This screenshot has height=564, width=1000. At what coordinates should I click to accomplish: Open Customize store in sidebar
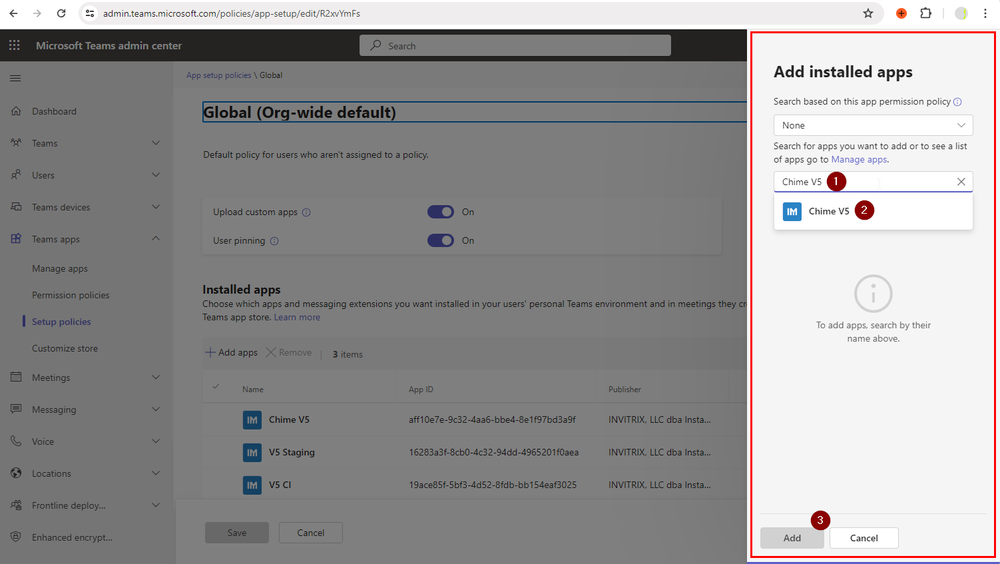[65, 348]
